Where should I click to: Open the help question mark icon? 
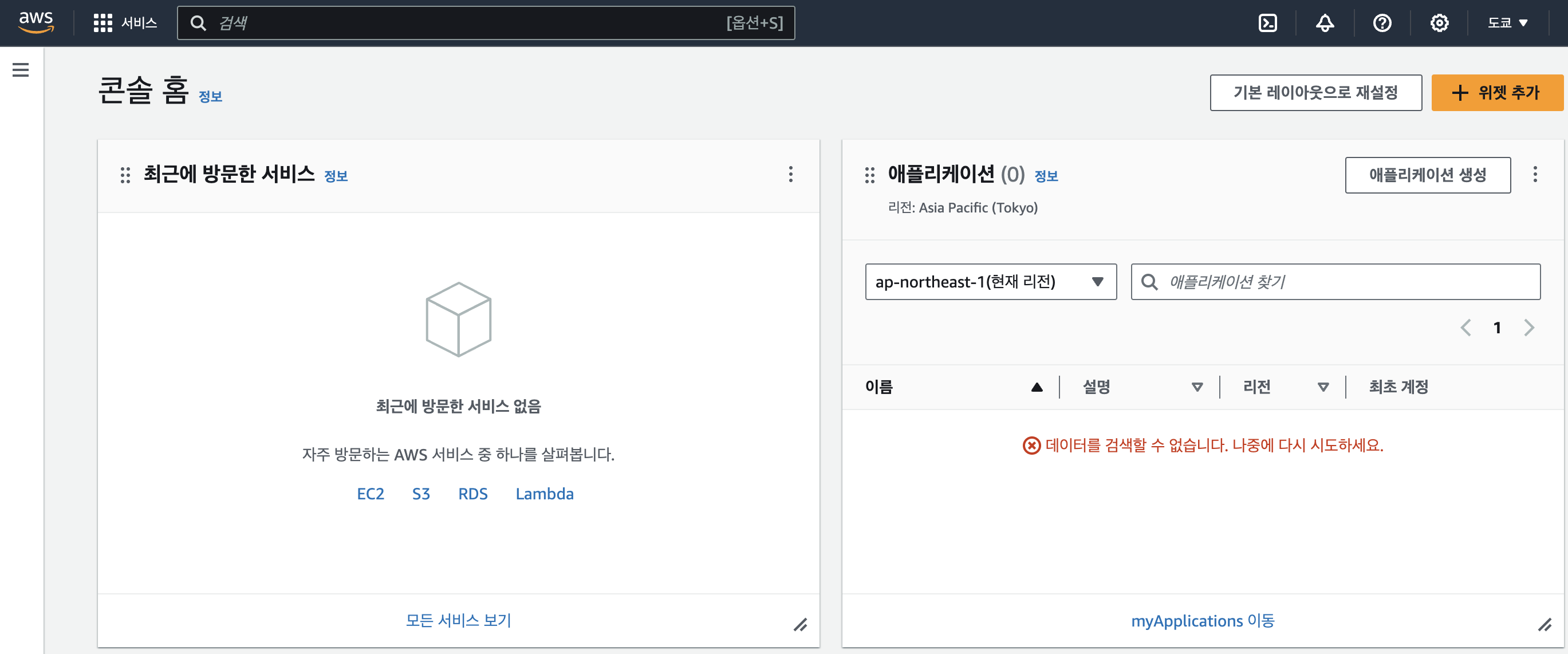pyautogui.click(x=1382, y=23)
